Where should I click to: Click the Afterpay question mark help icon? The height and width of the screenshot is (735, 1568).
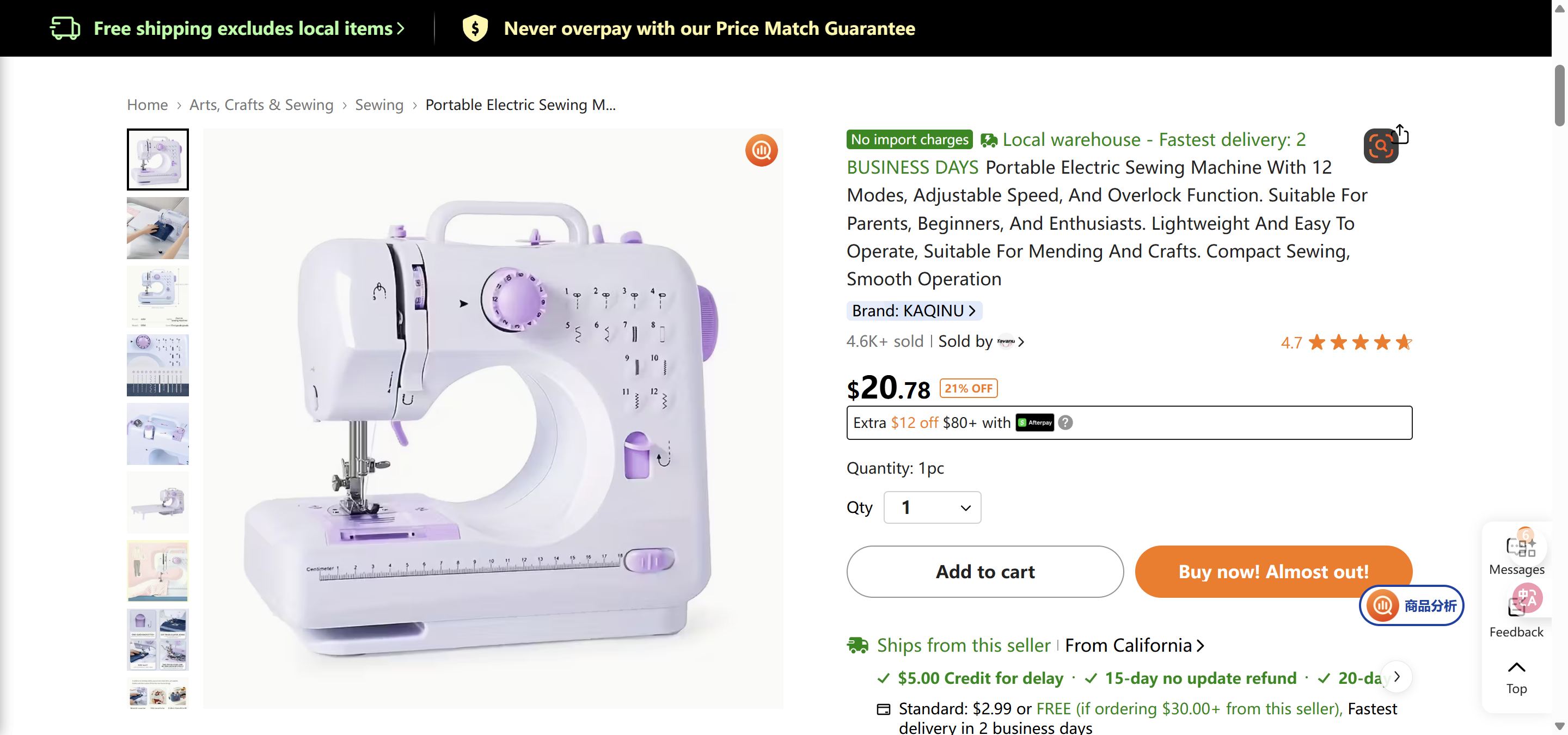click(1065, 422)
